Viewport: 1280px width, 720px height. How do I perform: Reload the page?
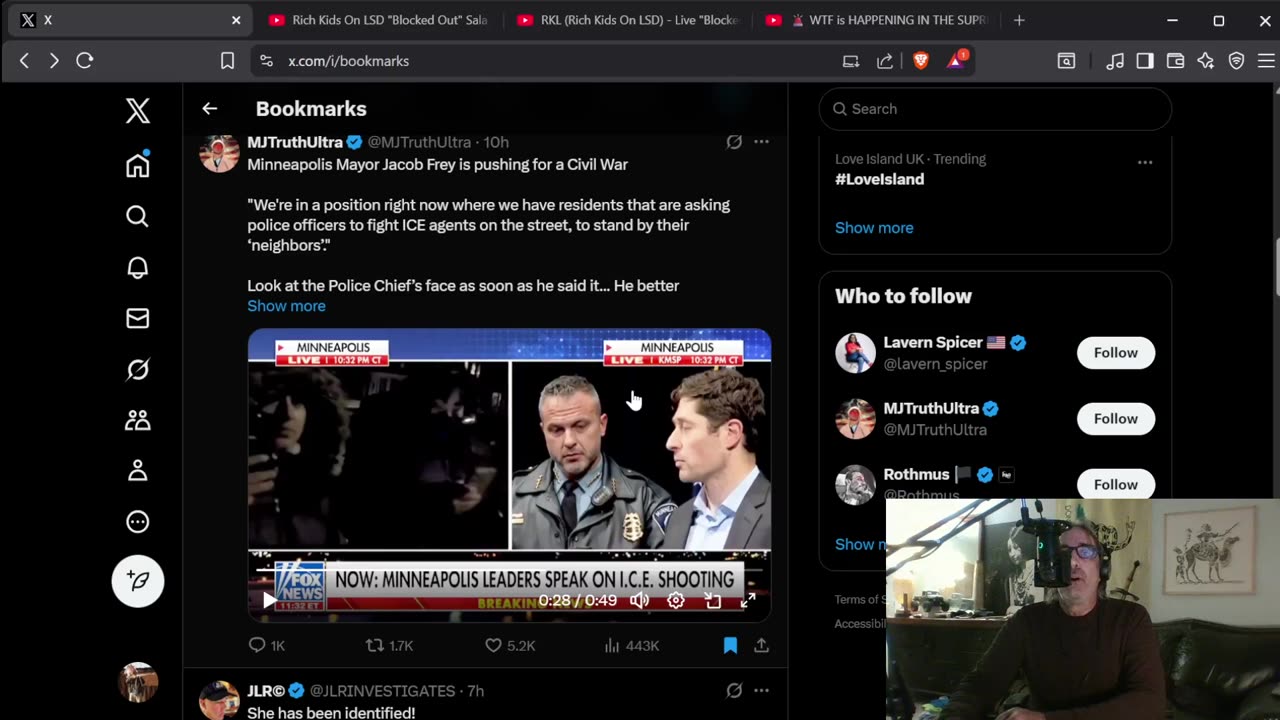85,61
